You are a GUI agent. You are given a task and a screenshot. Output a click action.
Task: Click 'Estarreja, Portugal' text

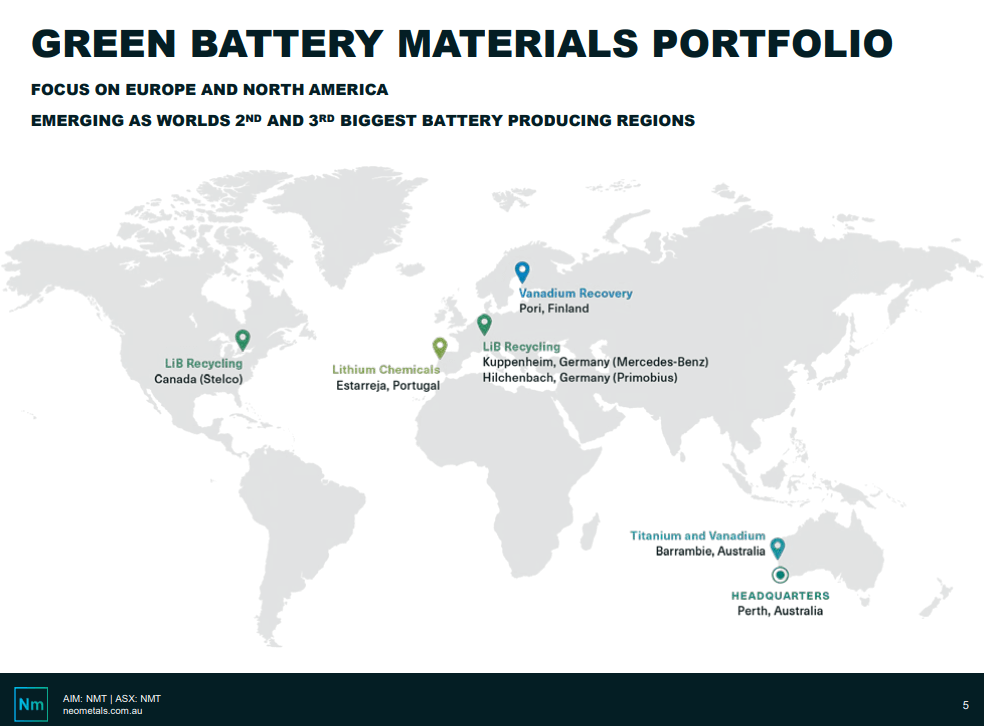pos(388,385)
